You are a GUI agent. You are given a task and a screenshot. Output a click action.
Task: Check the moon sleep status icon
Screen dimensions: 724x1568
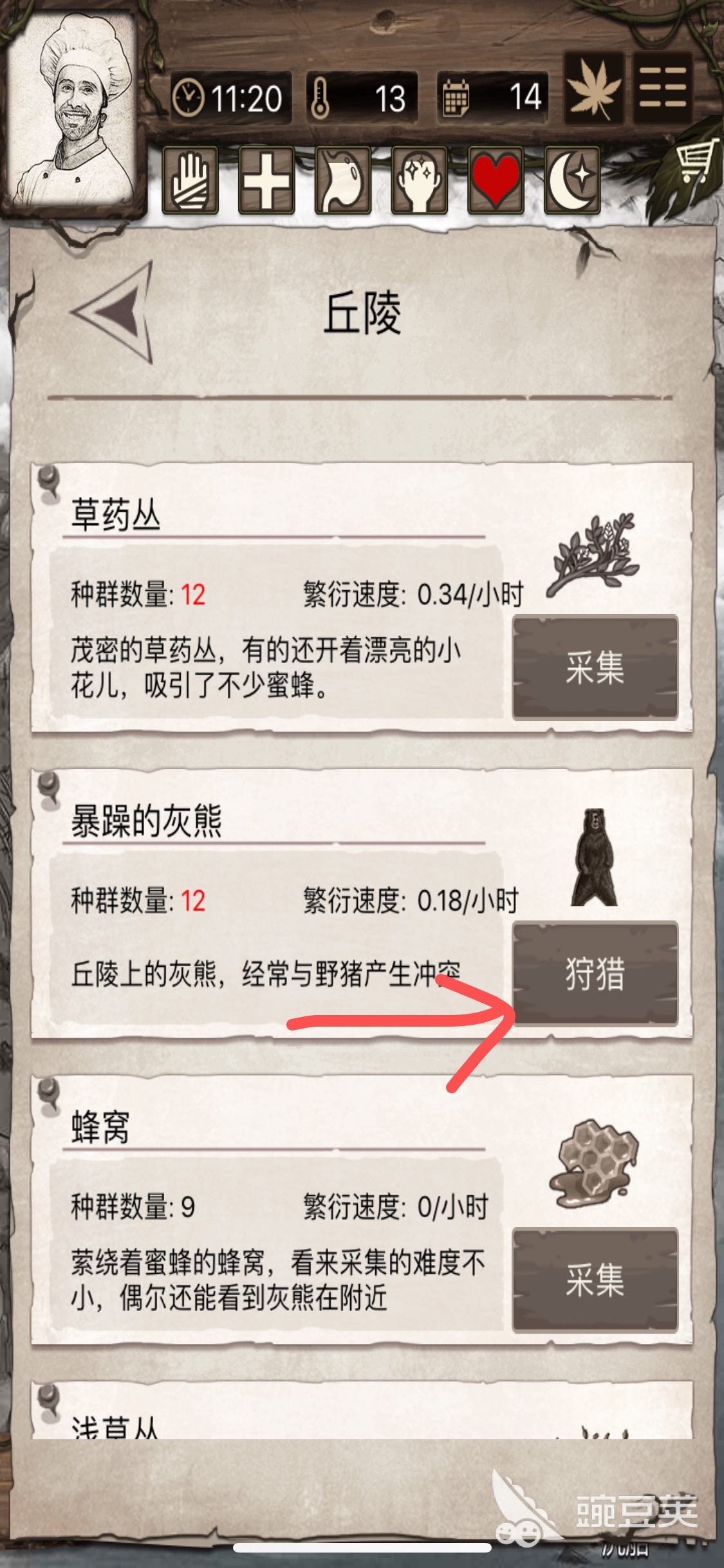click(573, 180)
